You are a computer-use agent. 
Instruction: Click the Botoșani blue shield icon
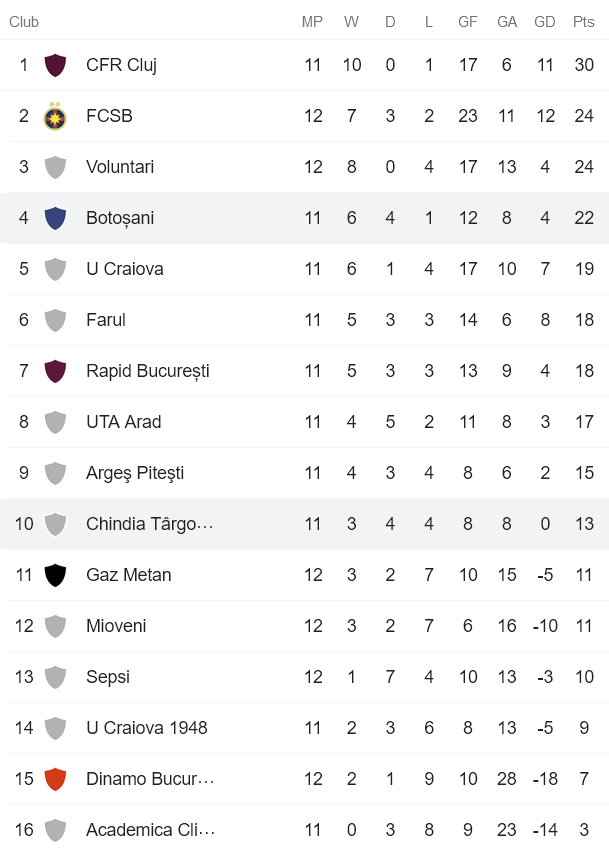click(56, 218)
